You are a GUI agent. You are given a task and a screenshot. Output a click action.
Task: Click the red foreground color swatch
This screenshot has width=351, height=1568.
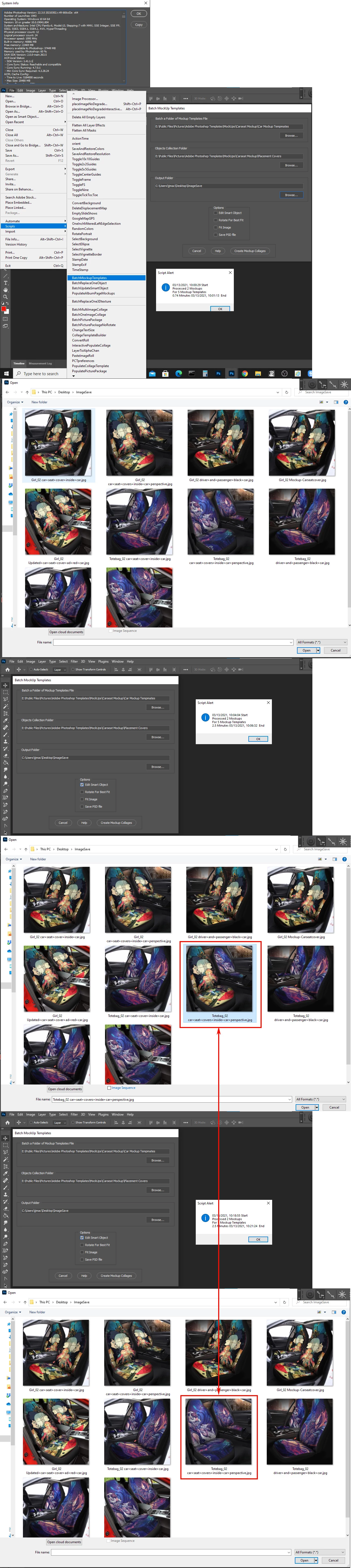[4, 309]
